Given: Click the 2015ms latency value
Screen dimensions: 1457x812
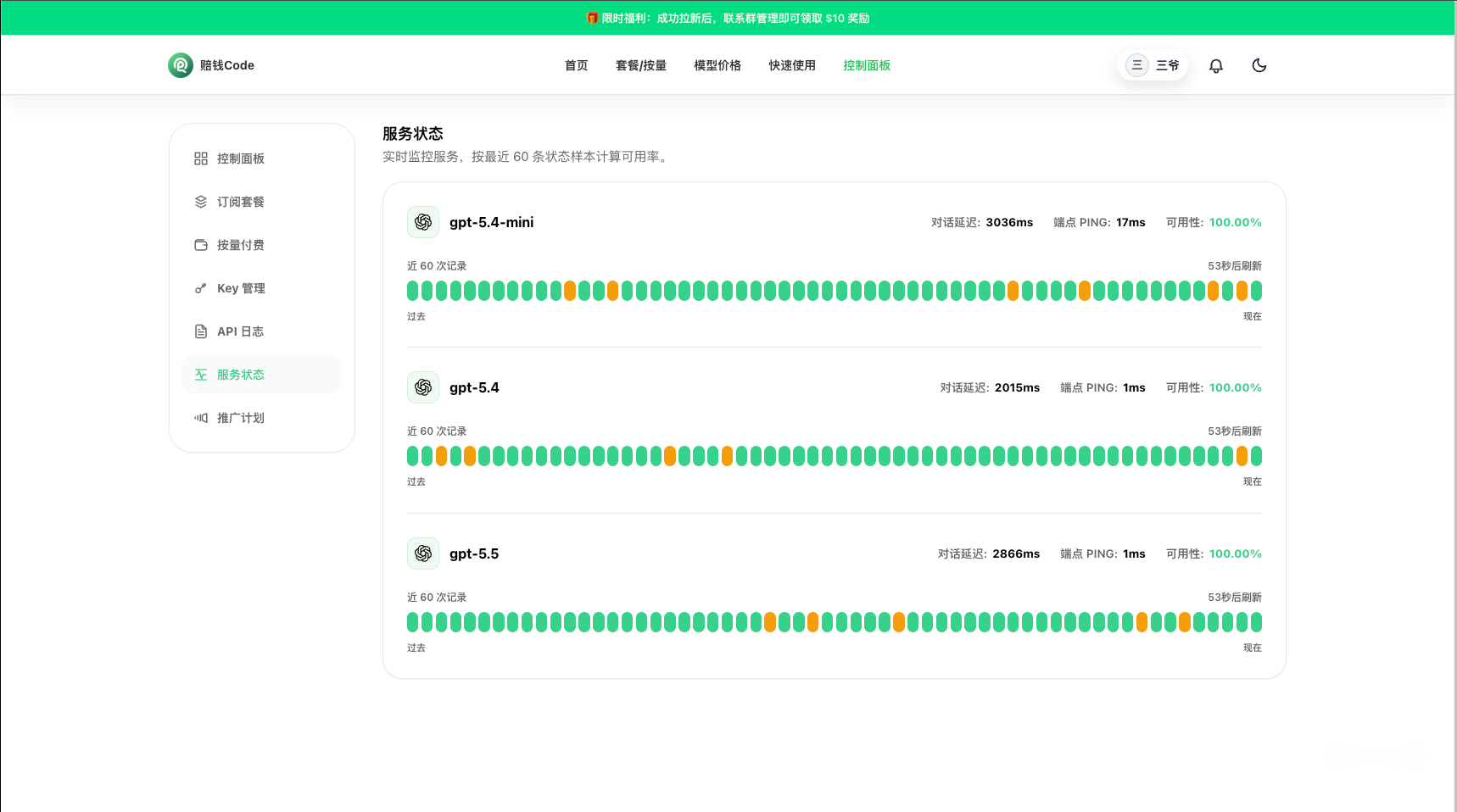Looking at the screenshot, I should click(x=1017, y=387).
